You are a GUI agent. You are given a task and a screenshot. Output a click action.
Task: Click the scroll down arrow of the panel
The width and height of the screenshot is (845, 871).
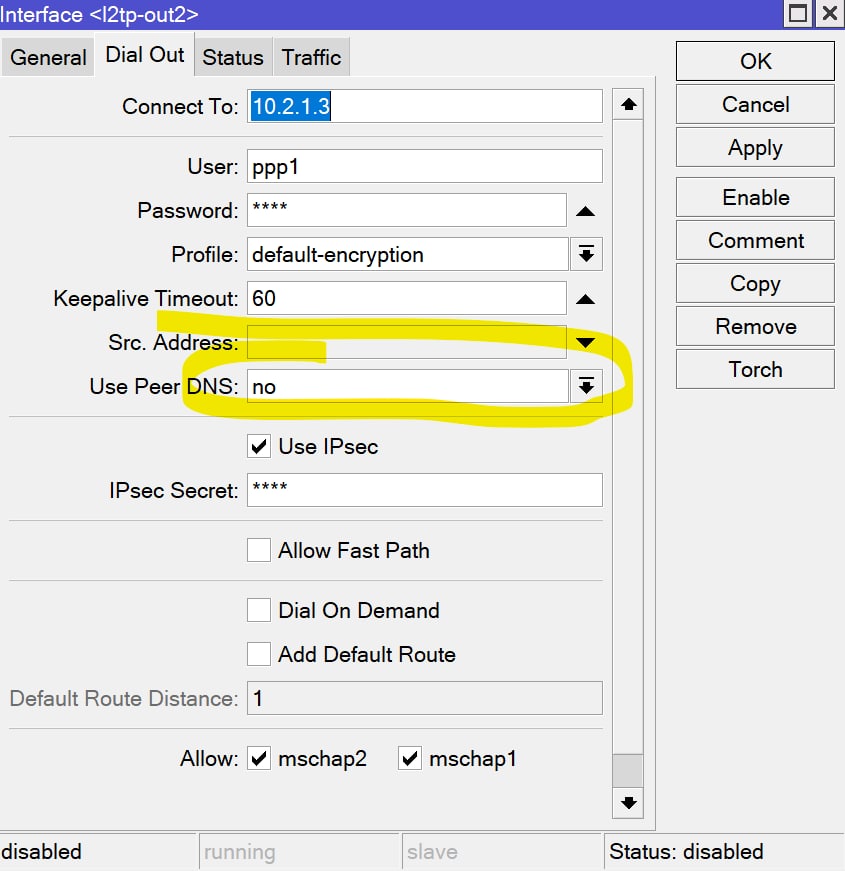(628, 803)
